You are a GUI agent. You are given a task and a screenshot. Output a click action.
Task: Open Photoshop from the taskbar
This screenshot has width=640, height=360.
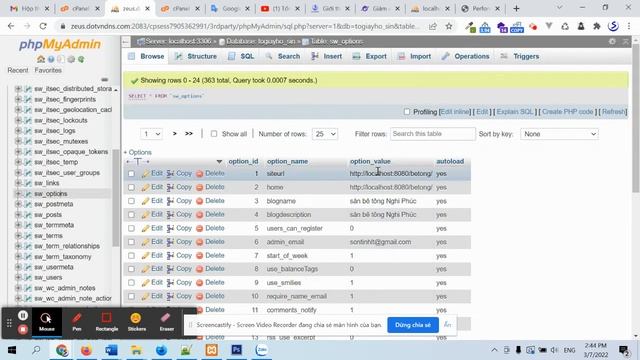236,350
